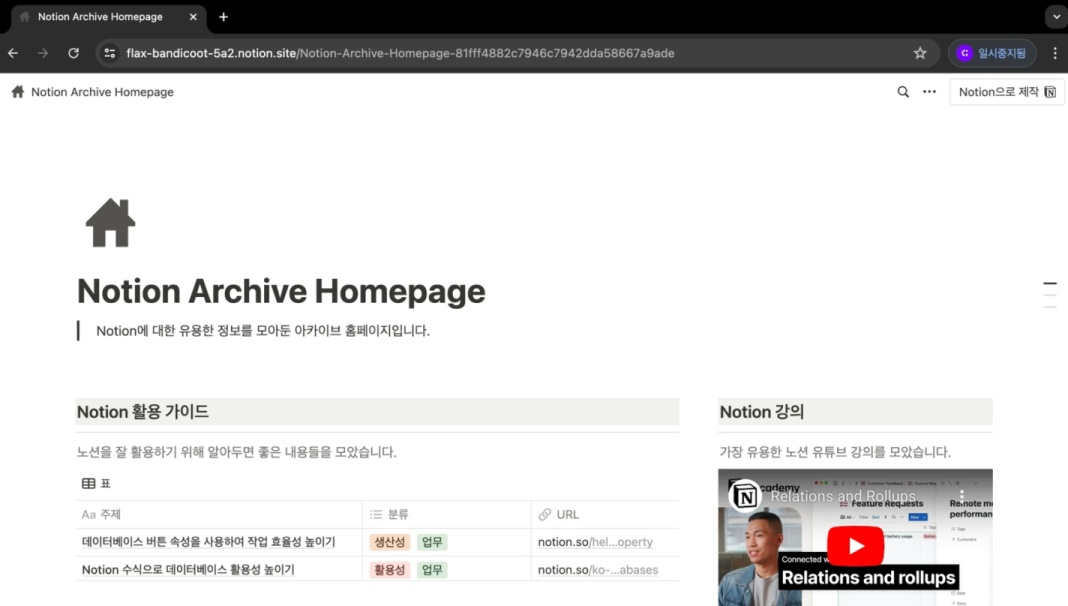Toggle the bookmark star in the address bar
Image resolution: width=1068 pixels, height=606 pixels.
(x=919, y=52)
